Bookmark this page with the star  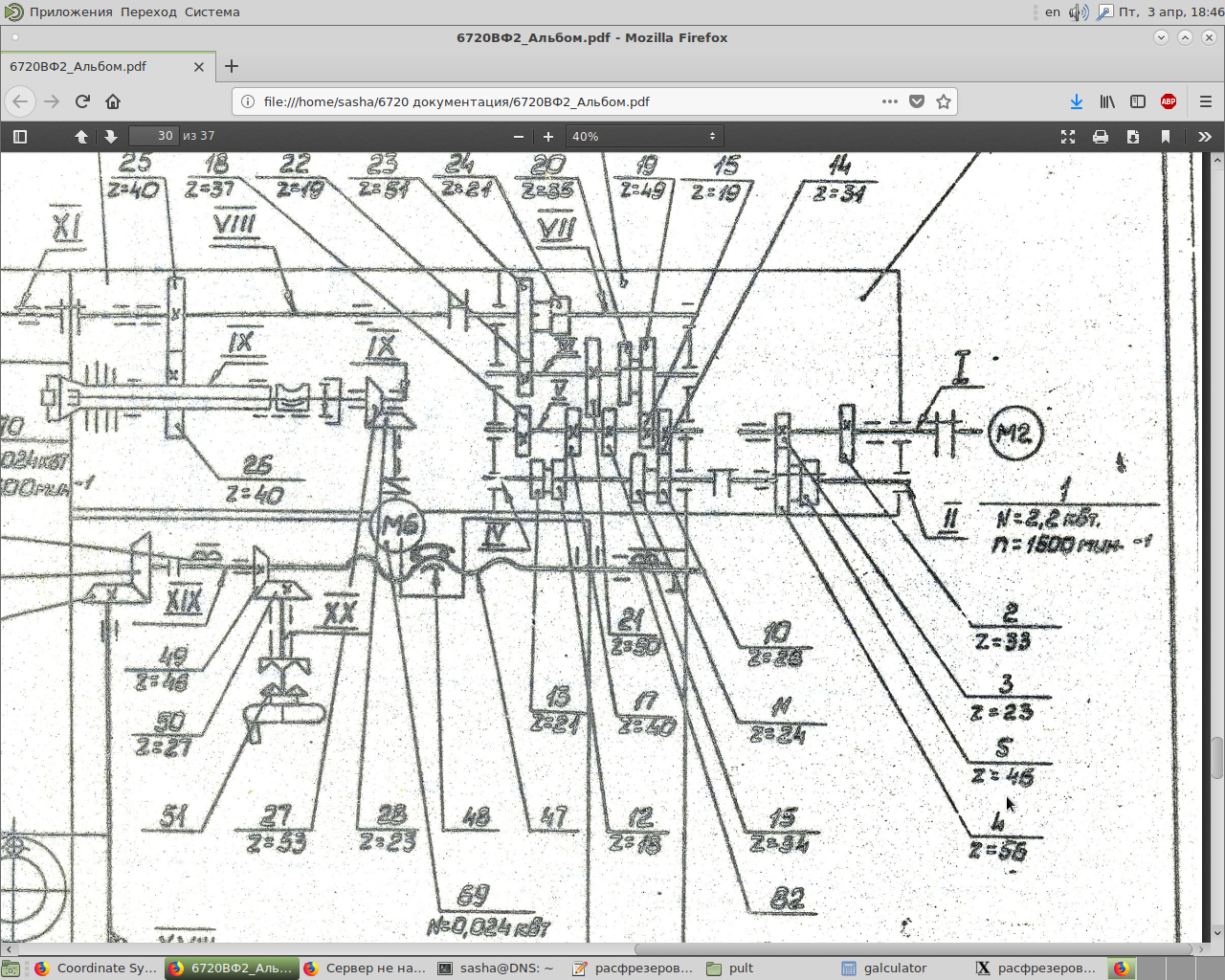tap(944, 101)
